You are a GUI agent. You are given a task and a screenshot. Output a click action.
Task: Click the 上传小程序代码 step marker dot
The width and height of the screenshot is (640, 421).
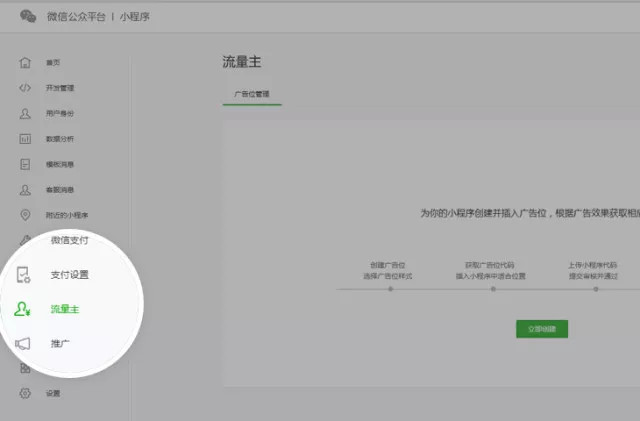click(x=595, y=289)
